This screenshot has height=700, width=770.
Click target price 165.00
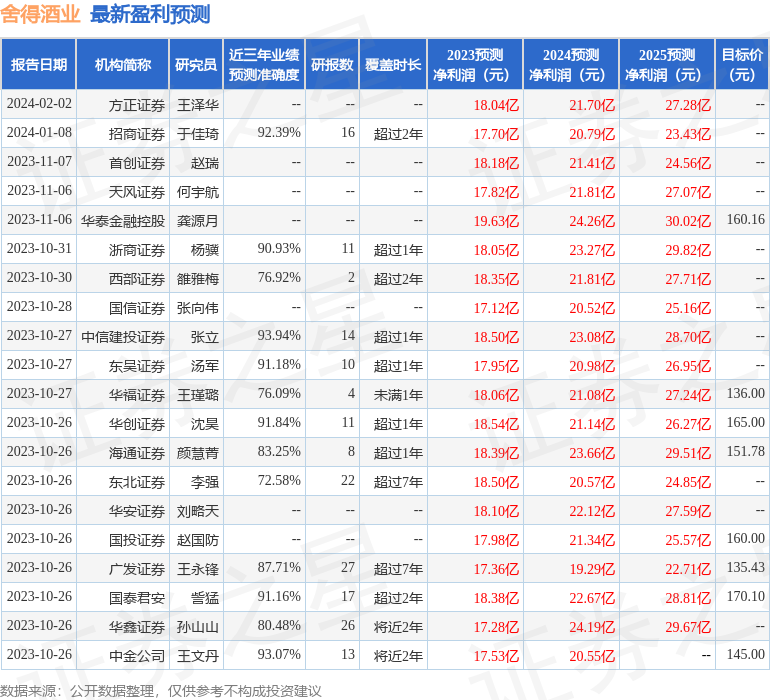tap(745, 422)
